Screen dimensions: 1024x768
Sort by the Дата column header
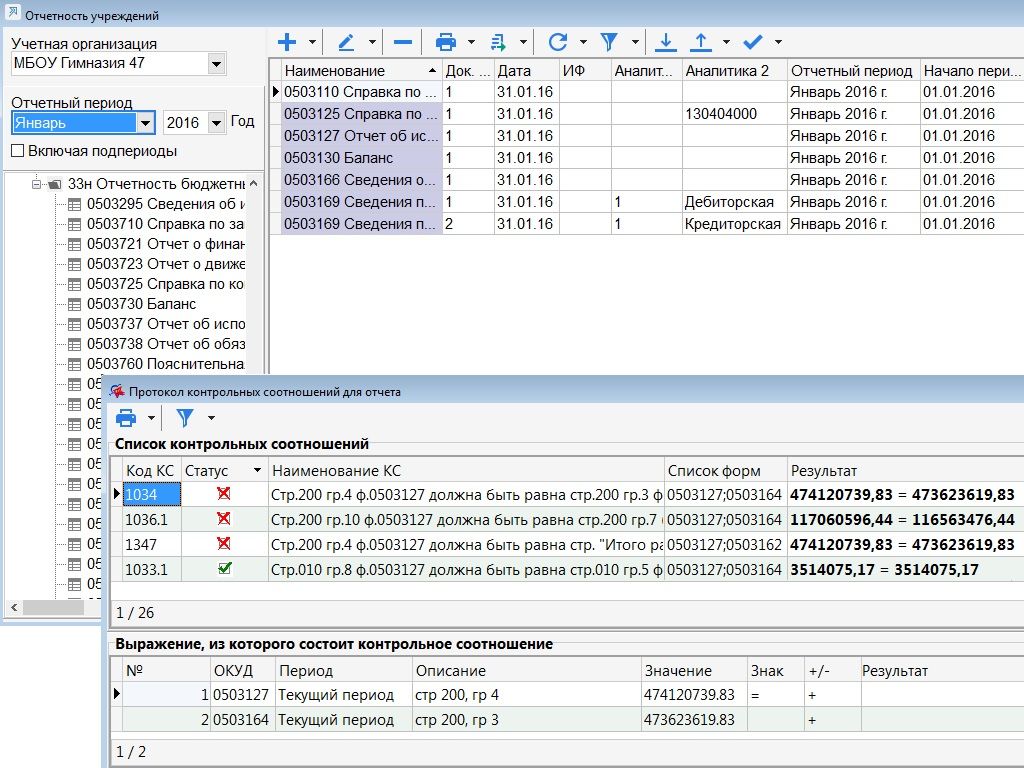(x=526, y=71)
